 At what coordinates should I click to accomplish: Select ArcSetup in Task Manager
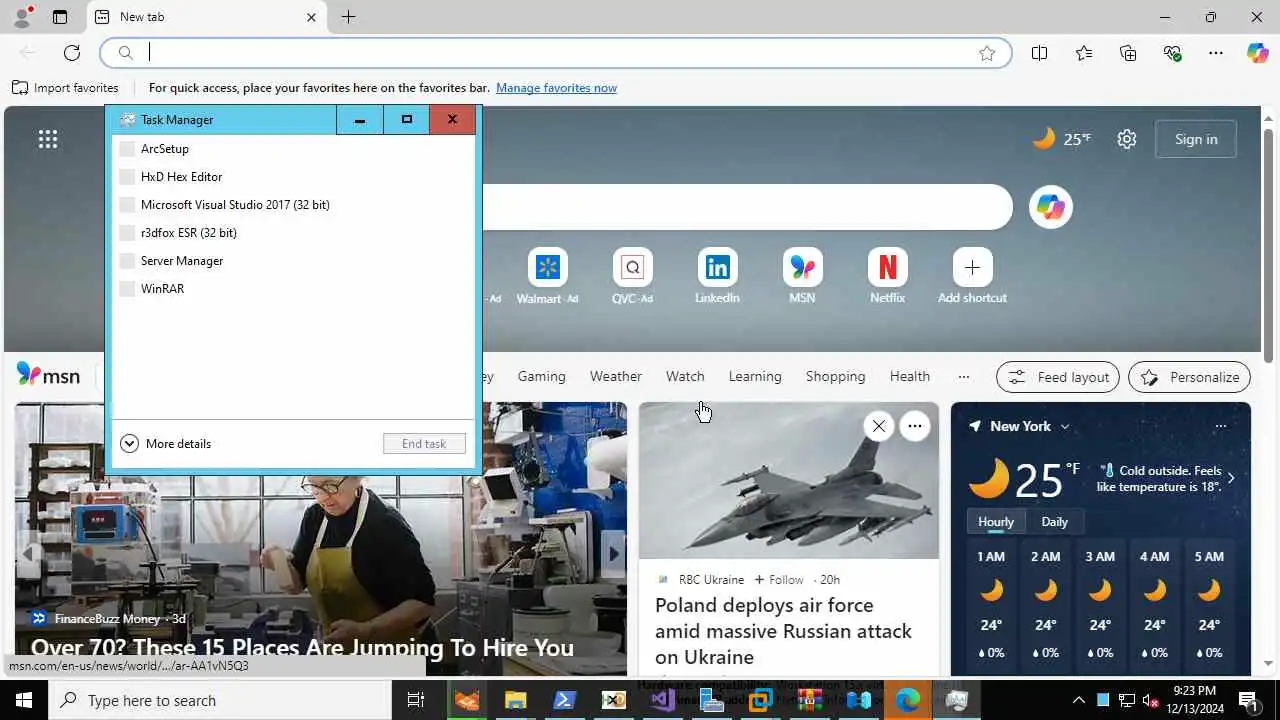click(293, 149)
